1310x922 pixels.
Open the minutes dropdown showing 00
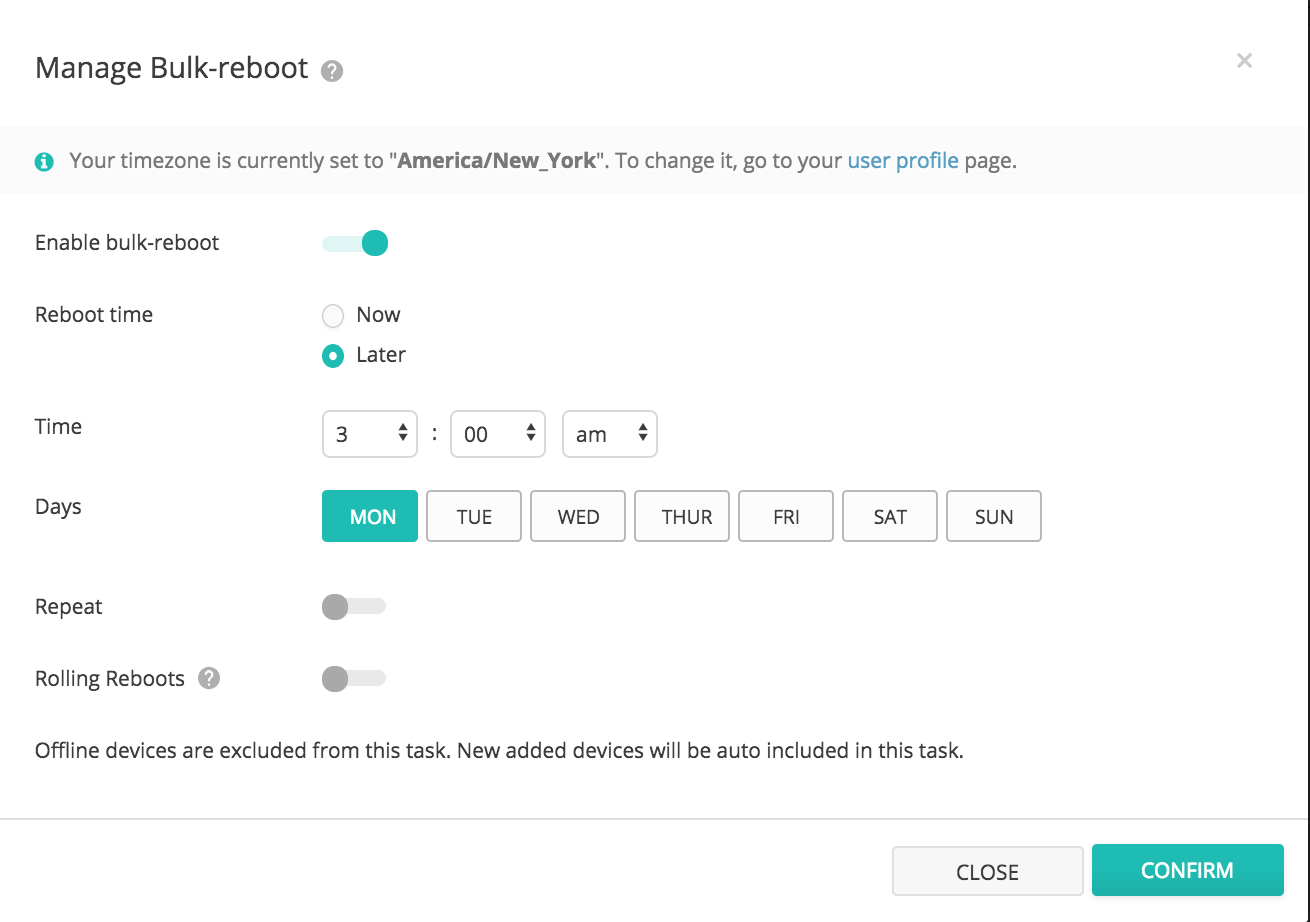pyautogui.click(x=498, y=434)
